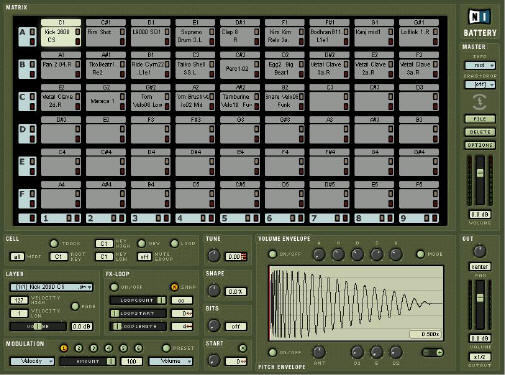The width and height of the screenshot is (505, 375).
Task: Click the Root Key field C1
Action: pyautogui.click(x=58, y=257)
